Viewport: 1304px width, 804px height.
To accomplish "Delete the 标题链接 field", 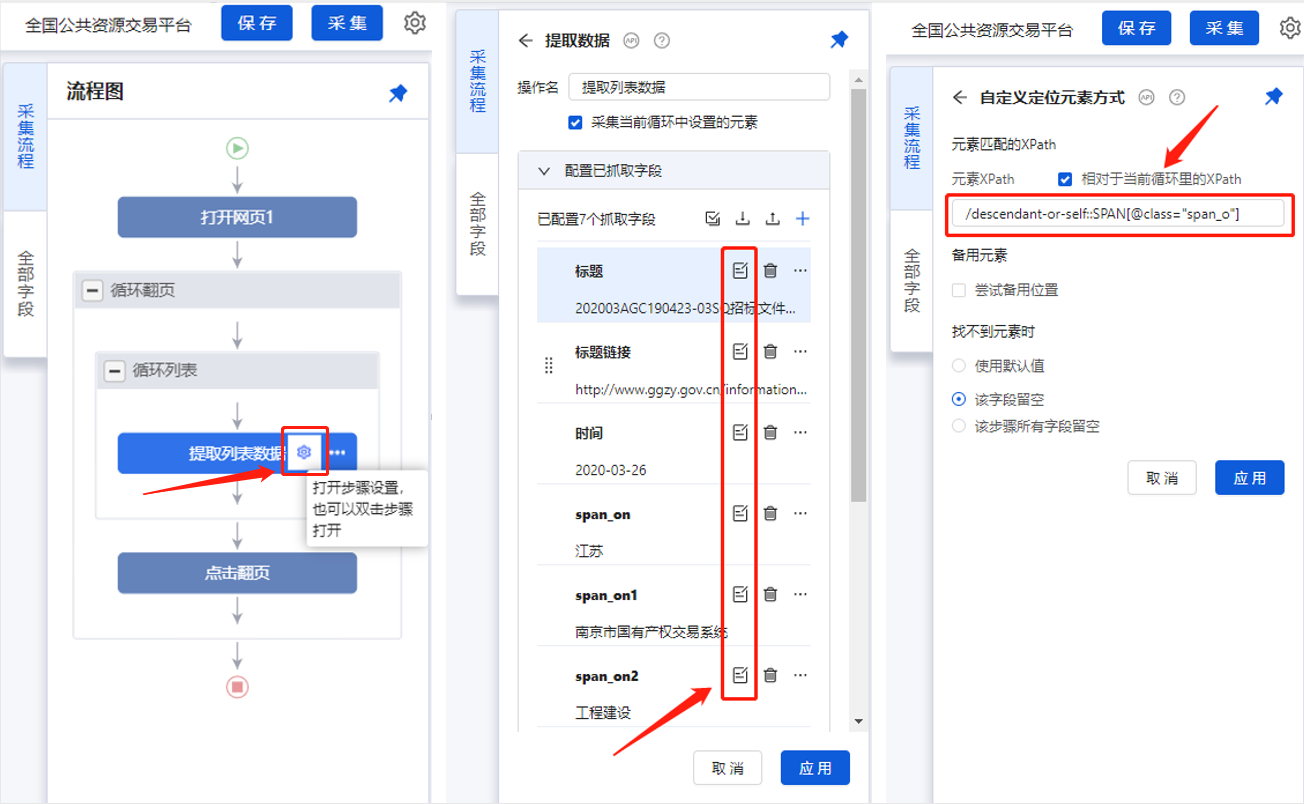I will (x=770, y=351).
